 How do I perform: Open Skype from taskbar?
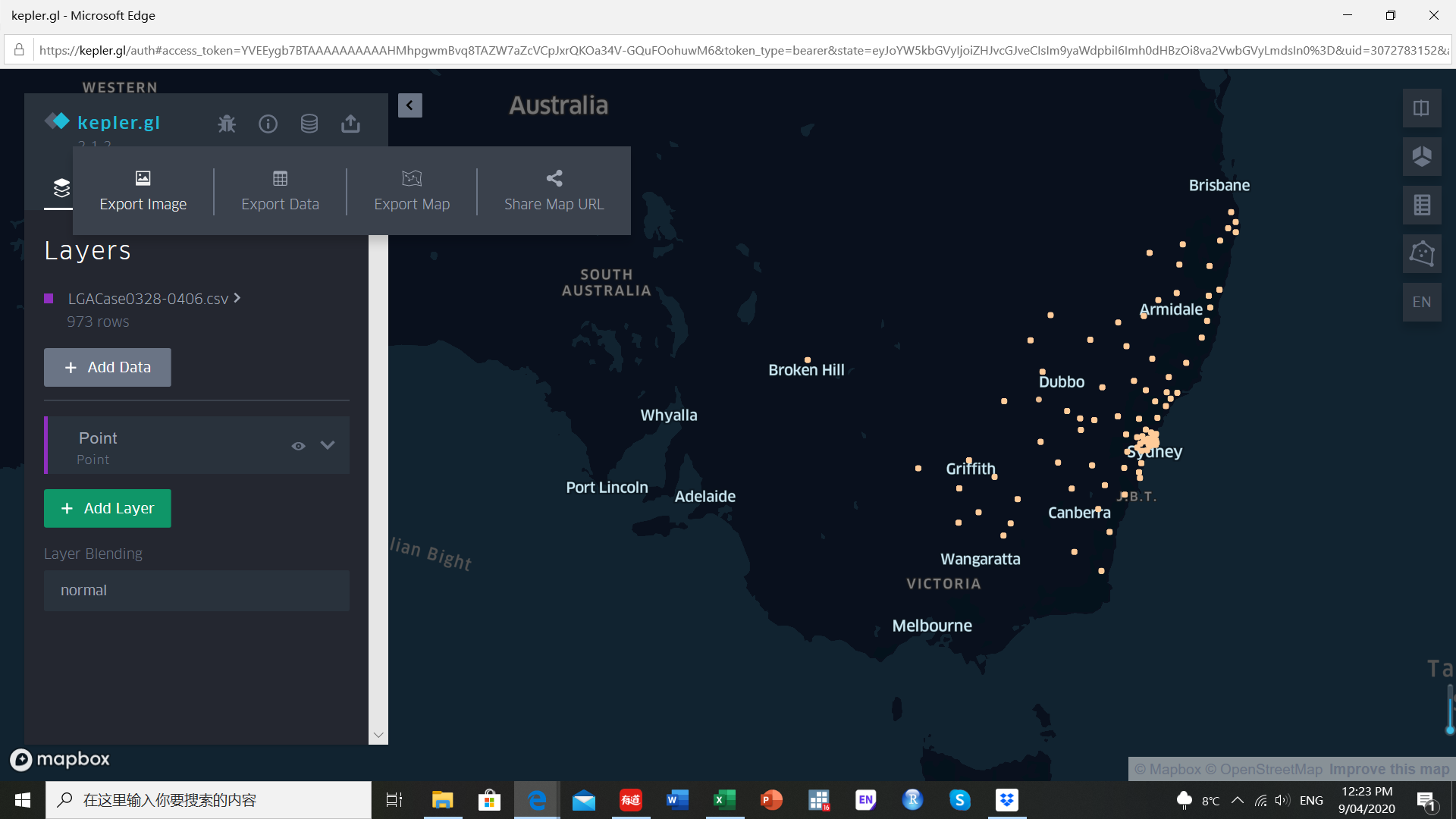click(x=960, y=800)
